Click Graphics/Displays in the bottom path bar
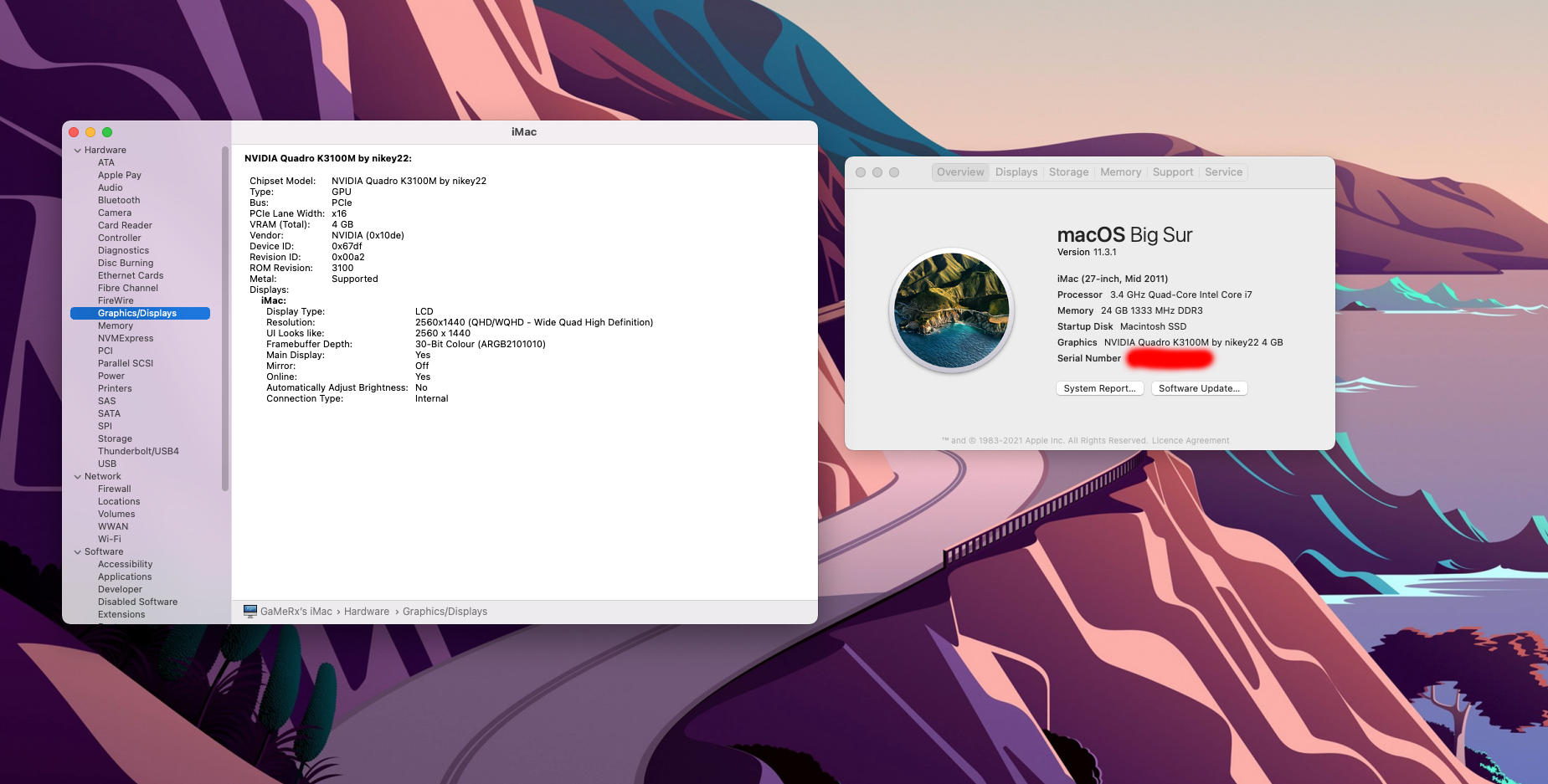This screenshot has height=784, width=1548. click(x=445, y=612)
